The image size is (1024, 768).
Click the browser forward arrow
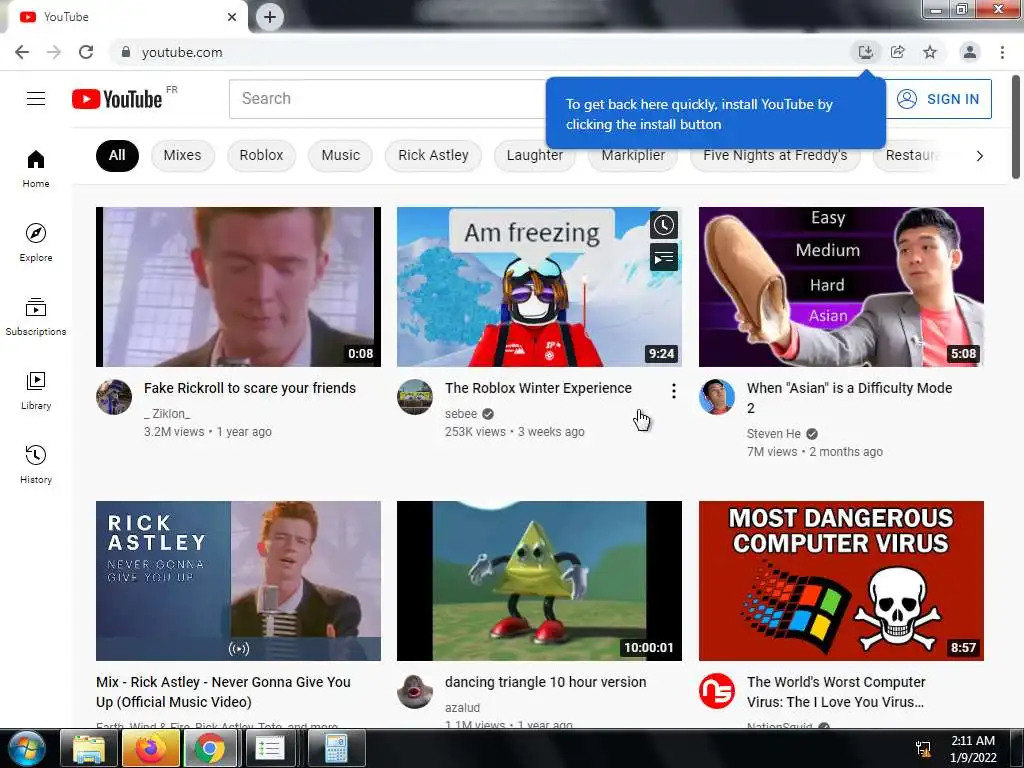54,52
